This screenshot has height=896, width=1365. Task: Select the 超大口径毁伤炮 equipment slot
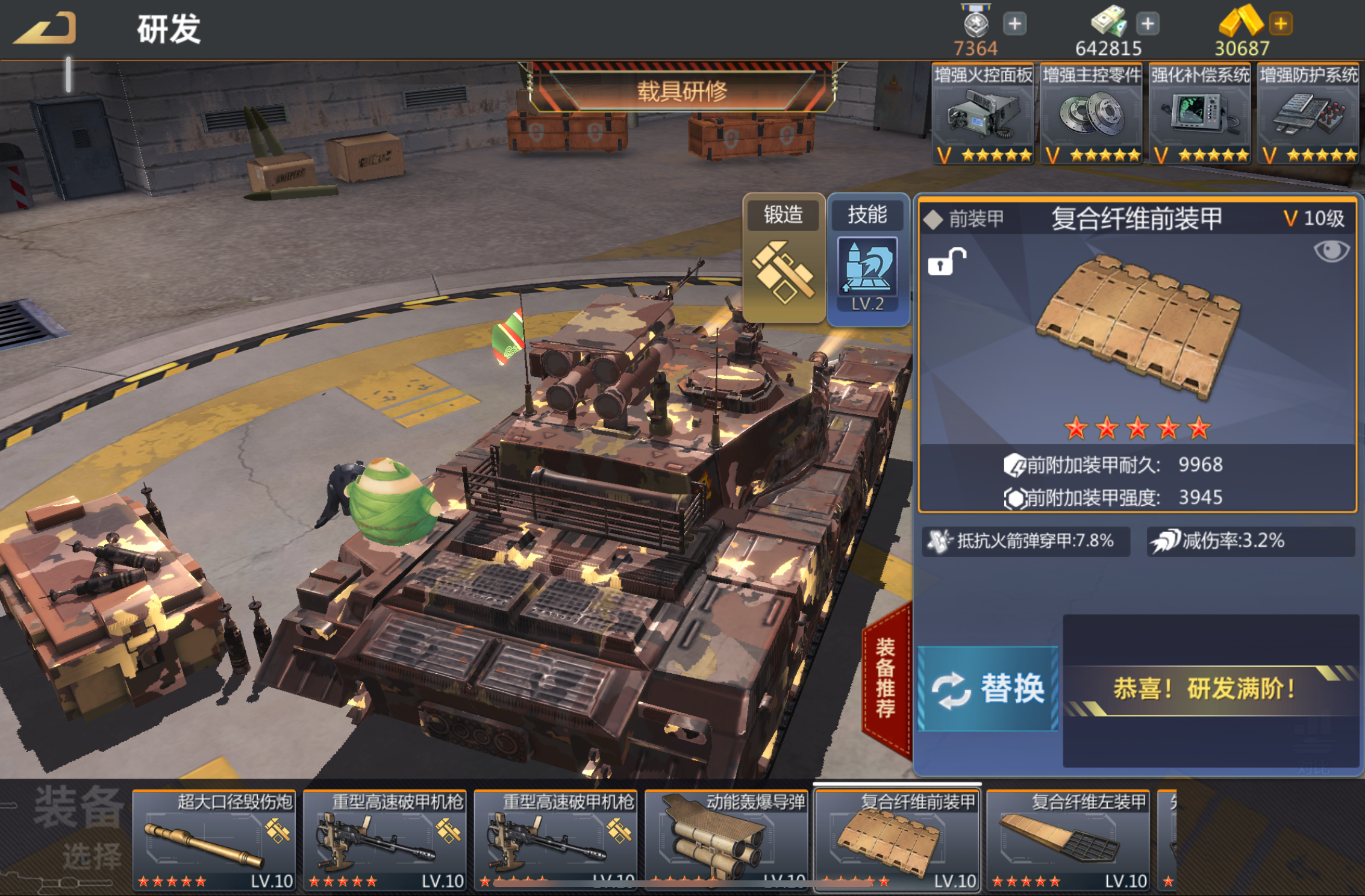(x=214, y=841)
